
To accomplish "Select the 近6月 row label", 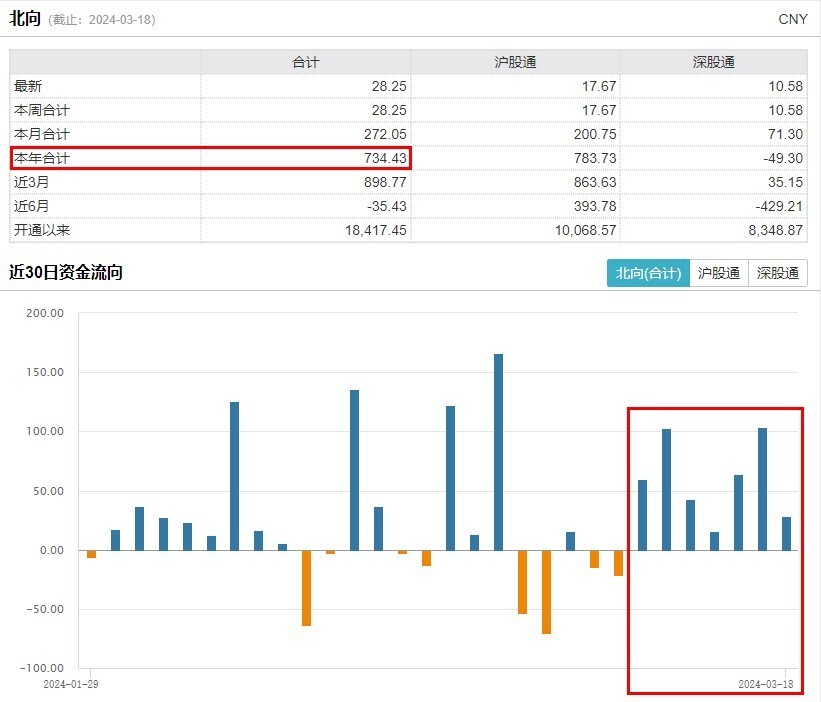I will [31, 206].
